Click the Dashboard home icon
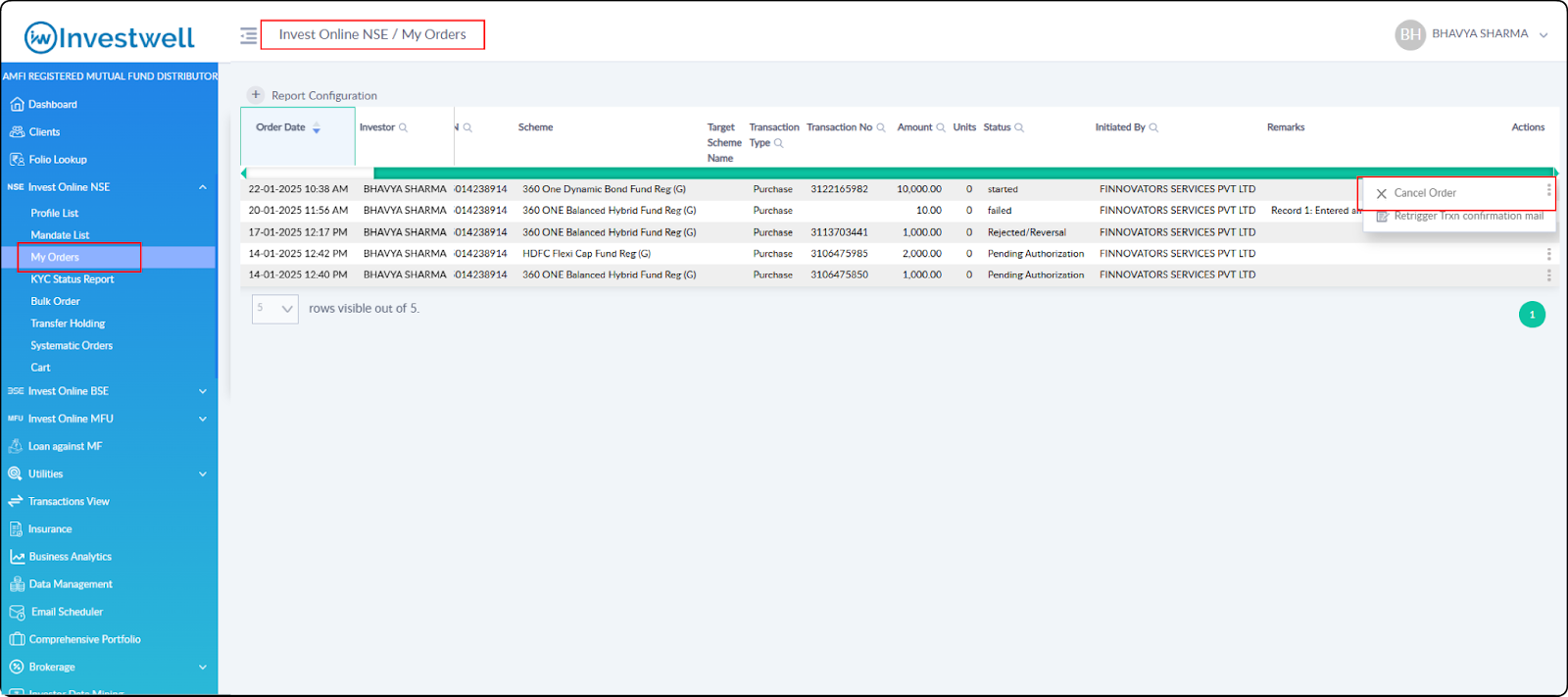The width and height of the screenshot is (1568, 697). pos(17,104)
